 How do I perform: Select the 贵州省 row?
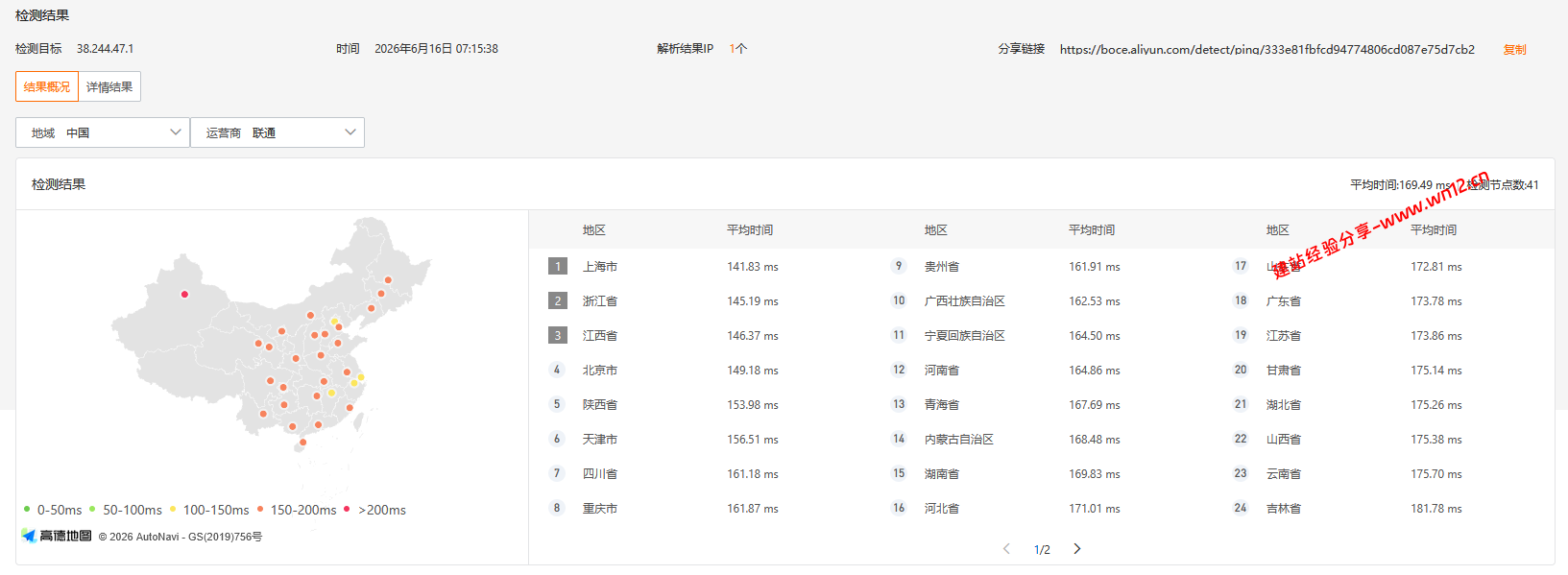coord(1041,266)
